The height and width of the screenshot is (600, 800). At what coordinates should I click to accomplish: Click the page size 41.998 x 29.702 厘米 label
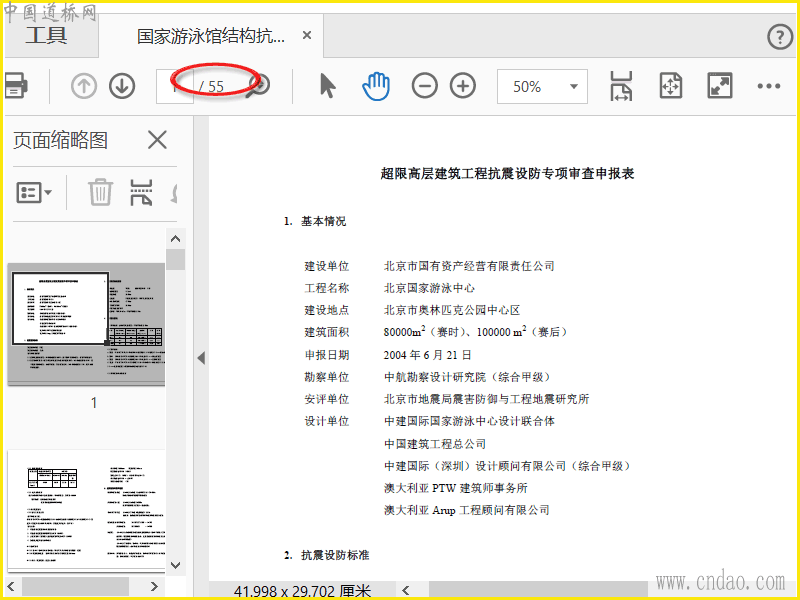(303, 591)
